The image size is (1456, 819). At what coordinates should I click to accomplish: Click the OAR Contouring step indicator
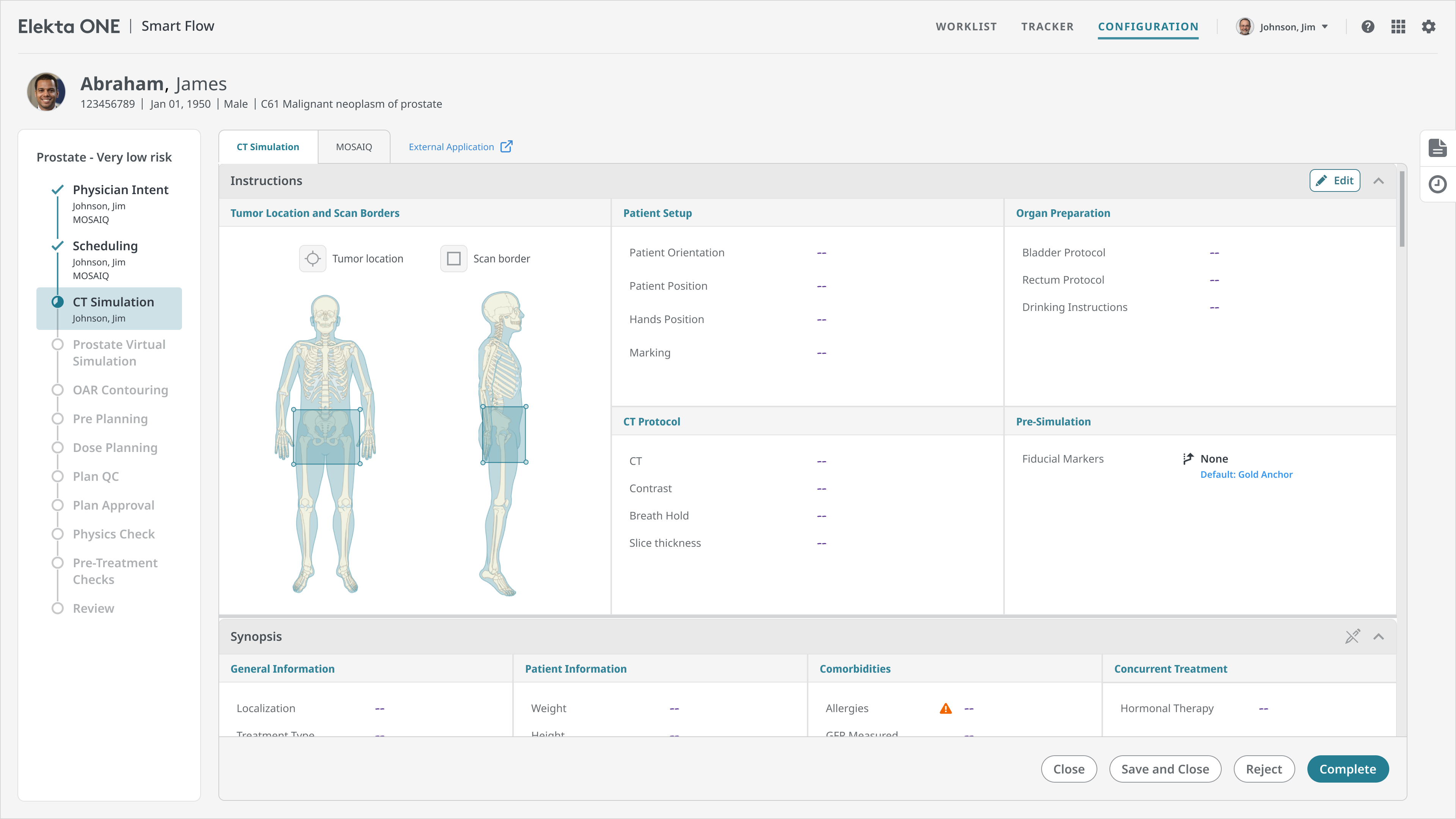point(57,390)
